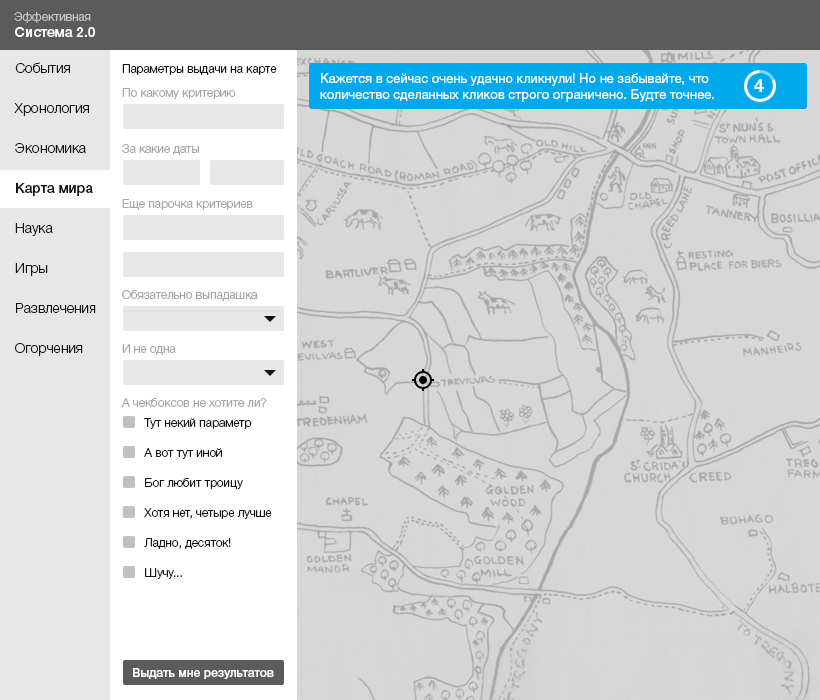Click GOLDEN MILL label on map

pos(498,567)
